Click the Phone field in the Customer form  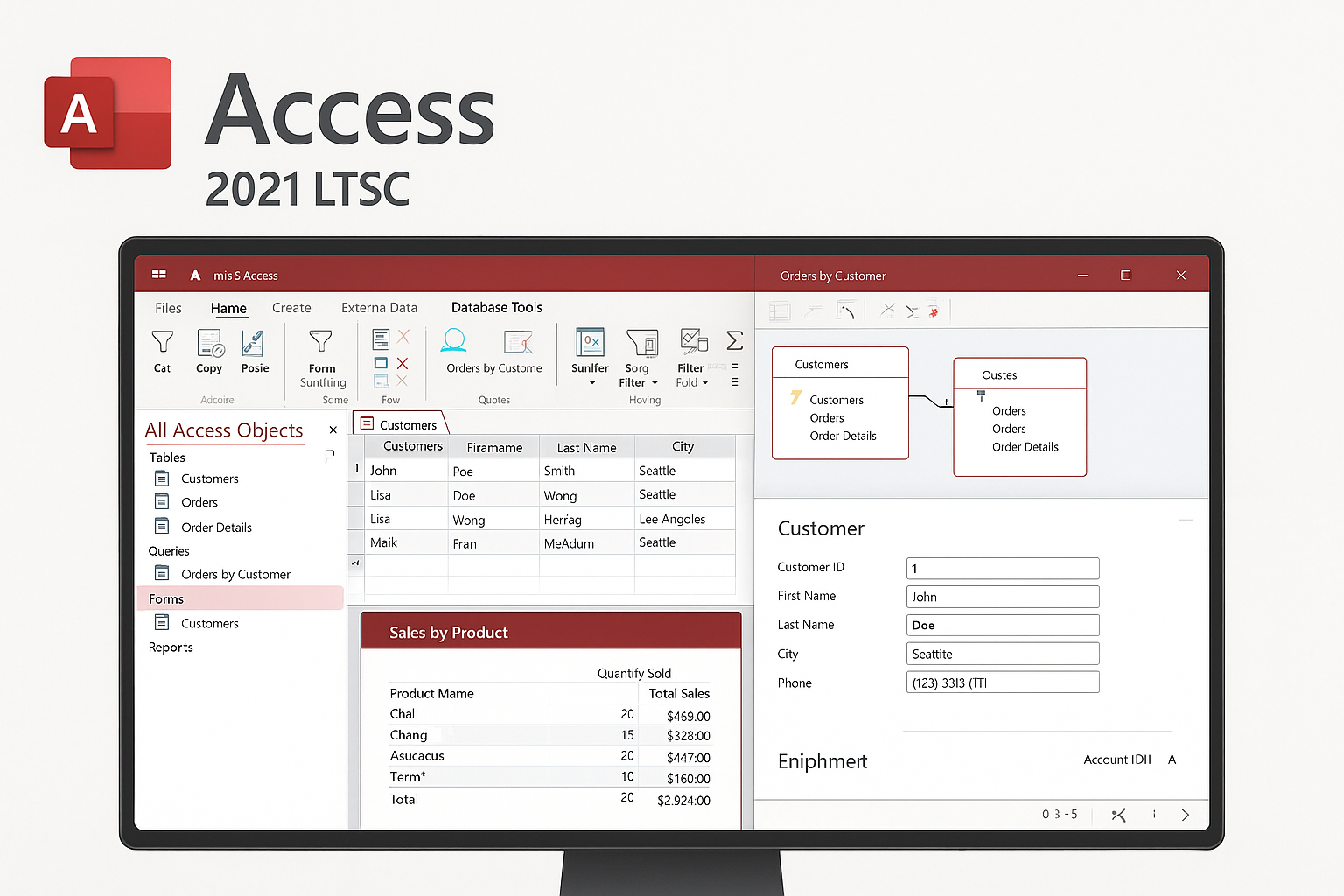(x=1002, y=682)
